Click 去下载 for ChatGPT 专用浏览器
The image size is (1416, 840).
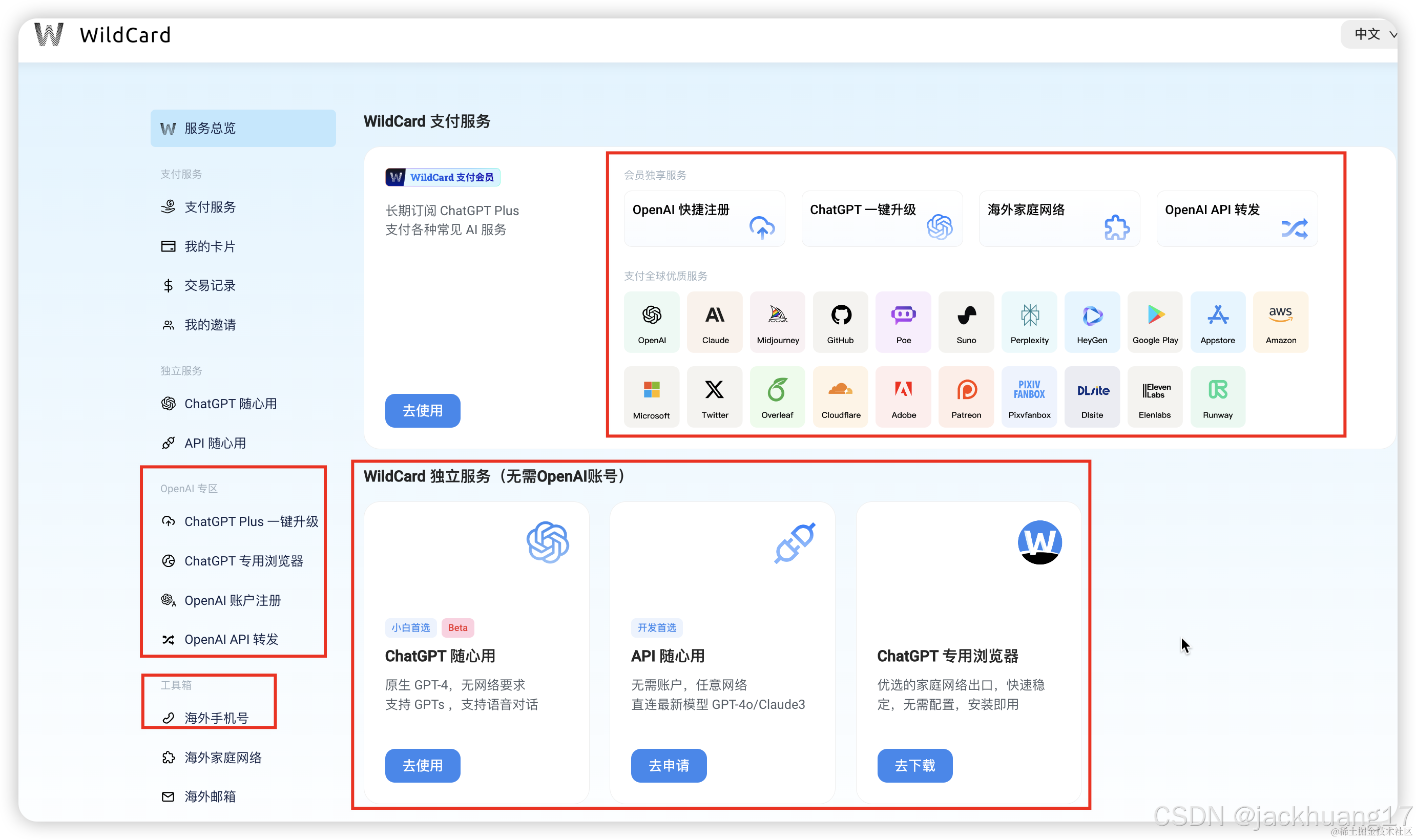(914, 765)
